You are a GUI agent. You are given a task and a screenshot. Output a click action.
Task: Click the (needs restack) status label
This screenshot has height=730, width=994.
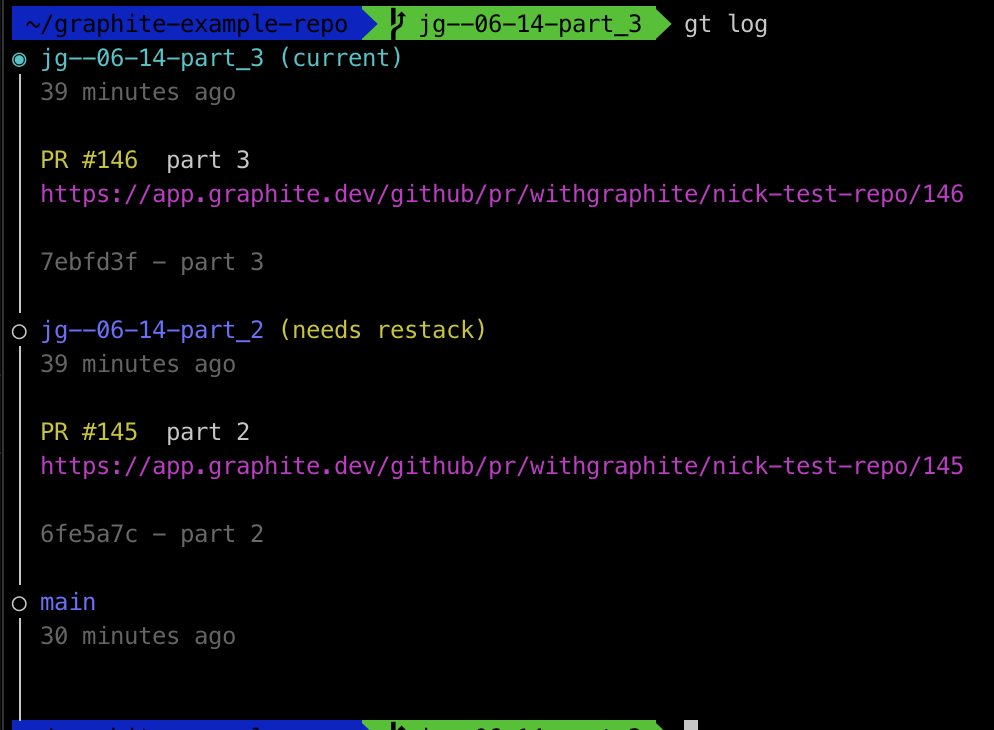click(x=382, y=330)
